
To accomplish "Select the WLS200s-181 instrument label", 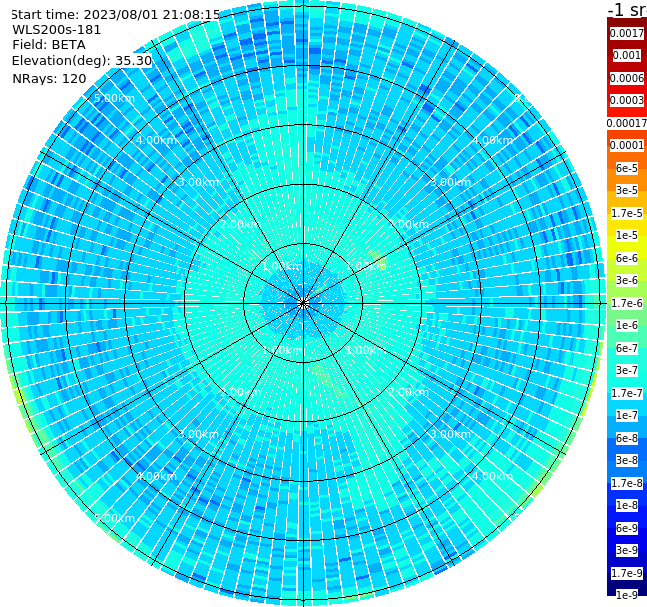I will pyautogui.click(x=57, y=30).
